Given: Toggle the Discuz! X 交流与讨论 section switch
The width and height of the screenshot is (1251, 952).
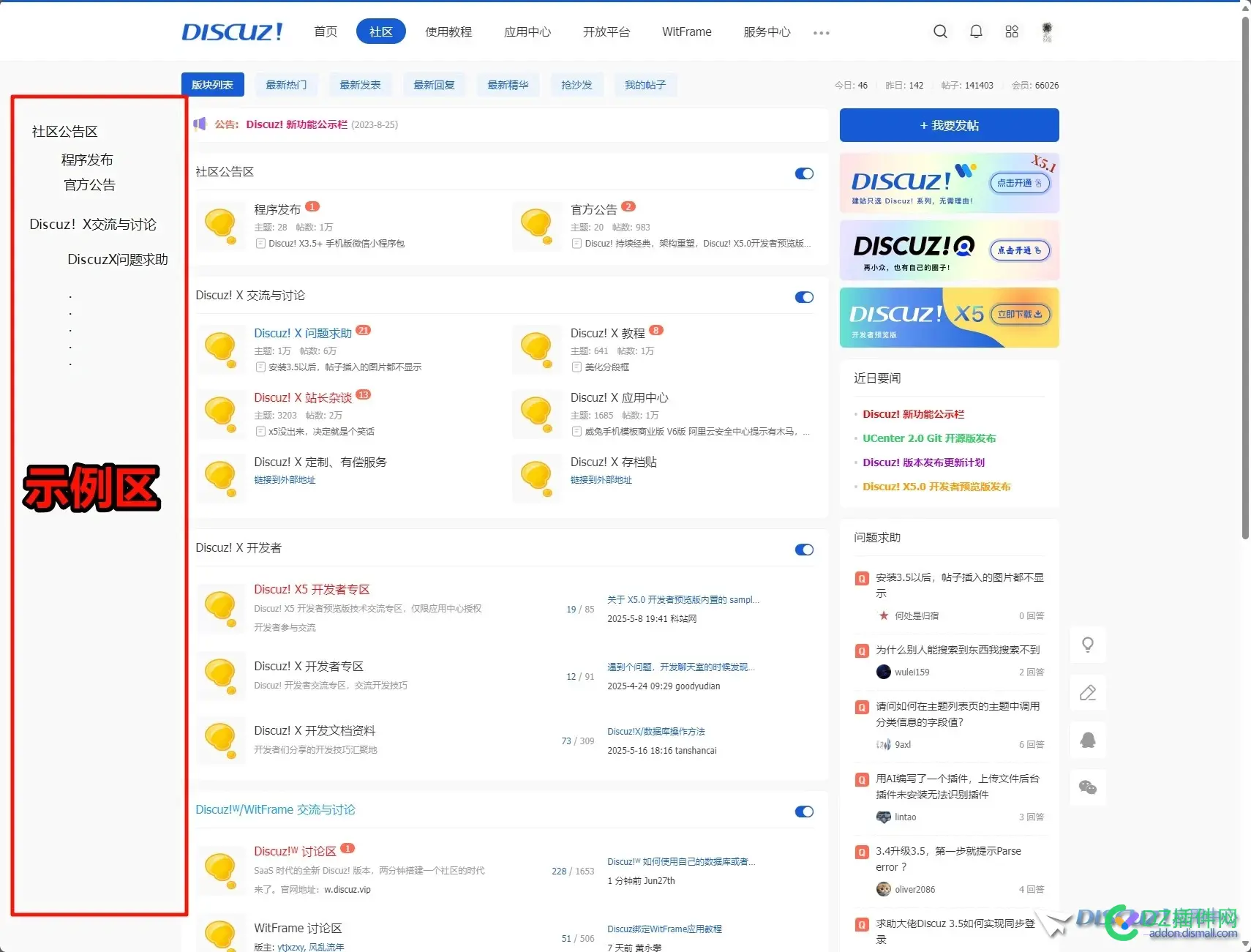Looking at the screenshot, I should [x=804, y=297].
